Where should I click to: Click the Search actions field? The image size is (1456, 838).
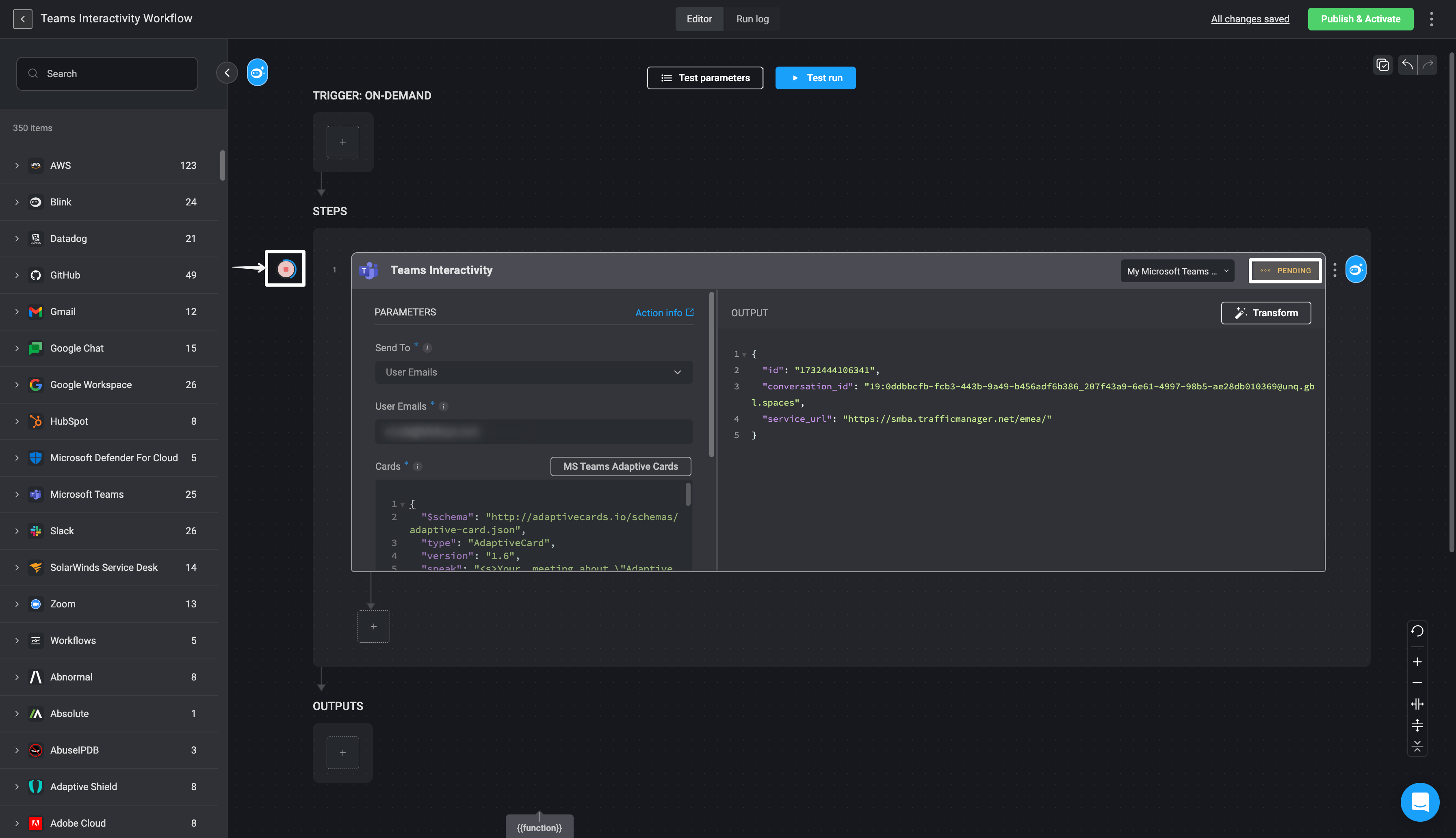click(107, 73)
